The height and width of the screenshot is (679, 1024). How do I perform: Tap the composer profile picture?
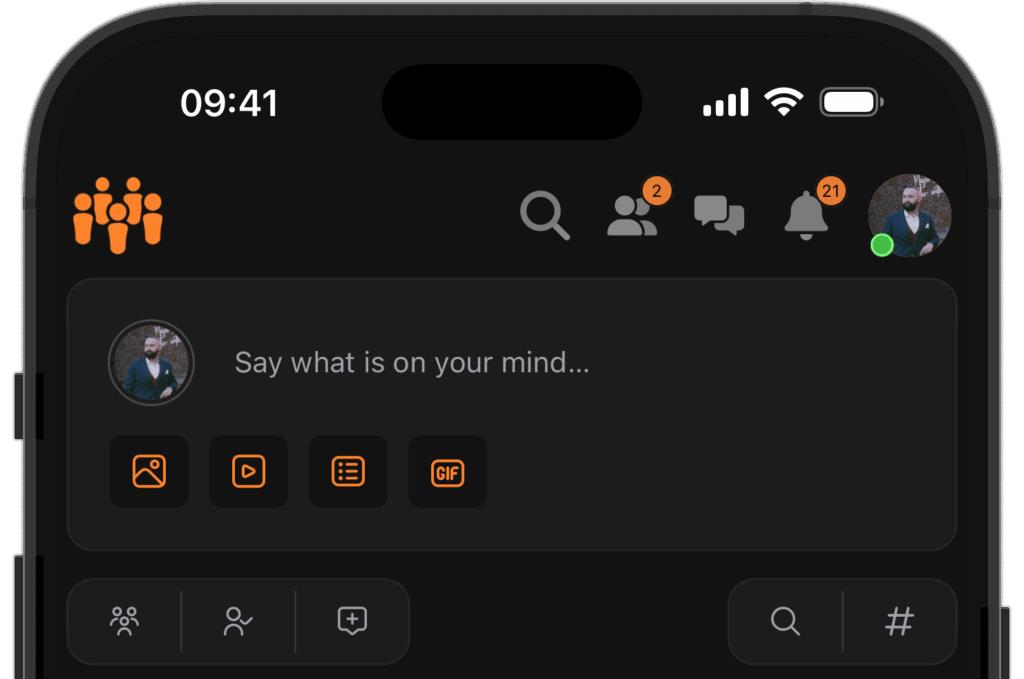tap(151, 362)
